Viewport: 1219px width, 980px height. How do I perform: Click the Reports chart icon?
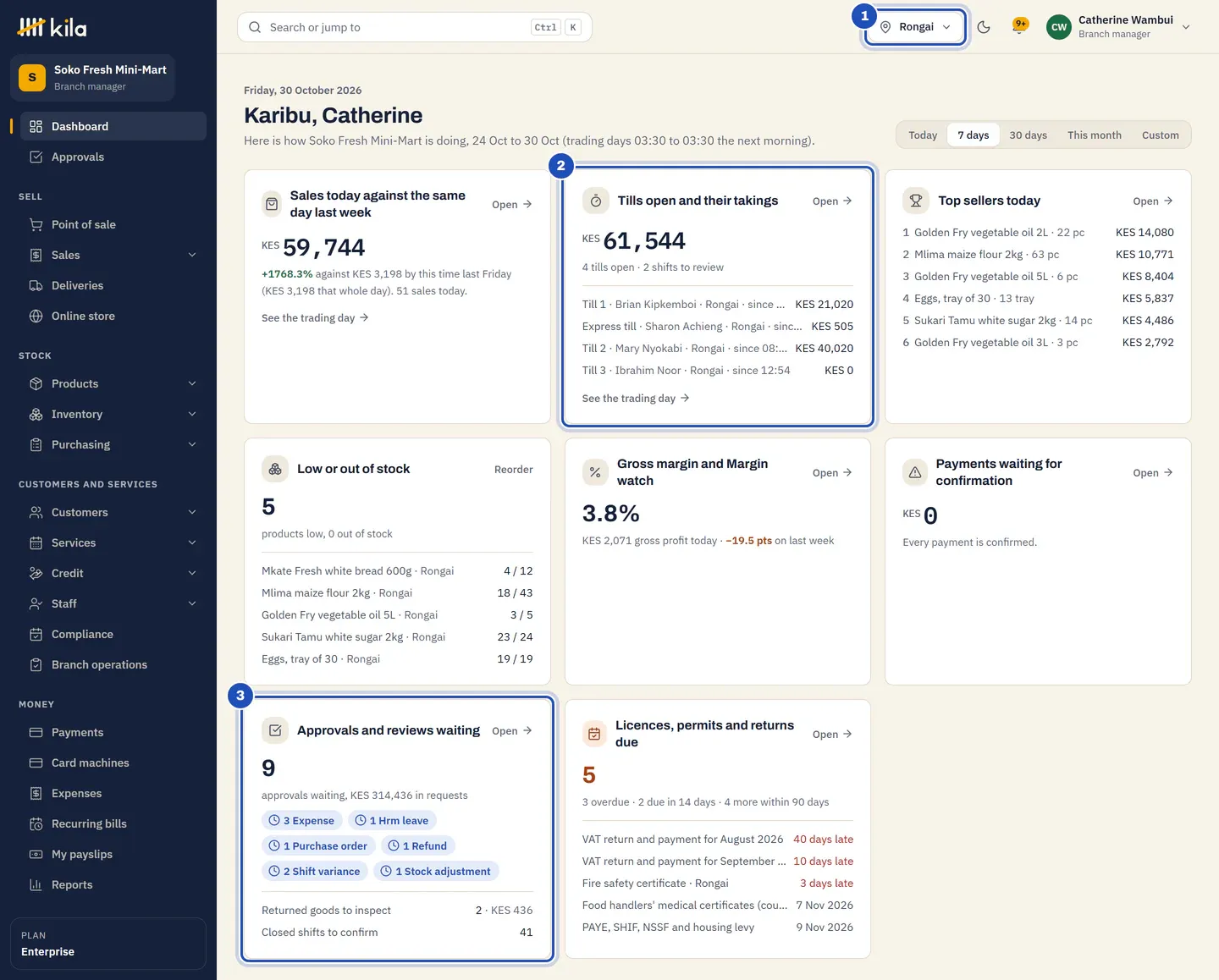tap(36, 884)
